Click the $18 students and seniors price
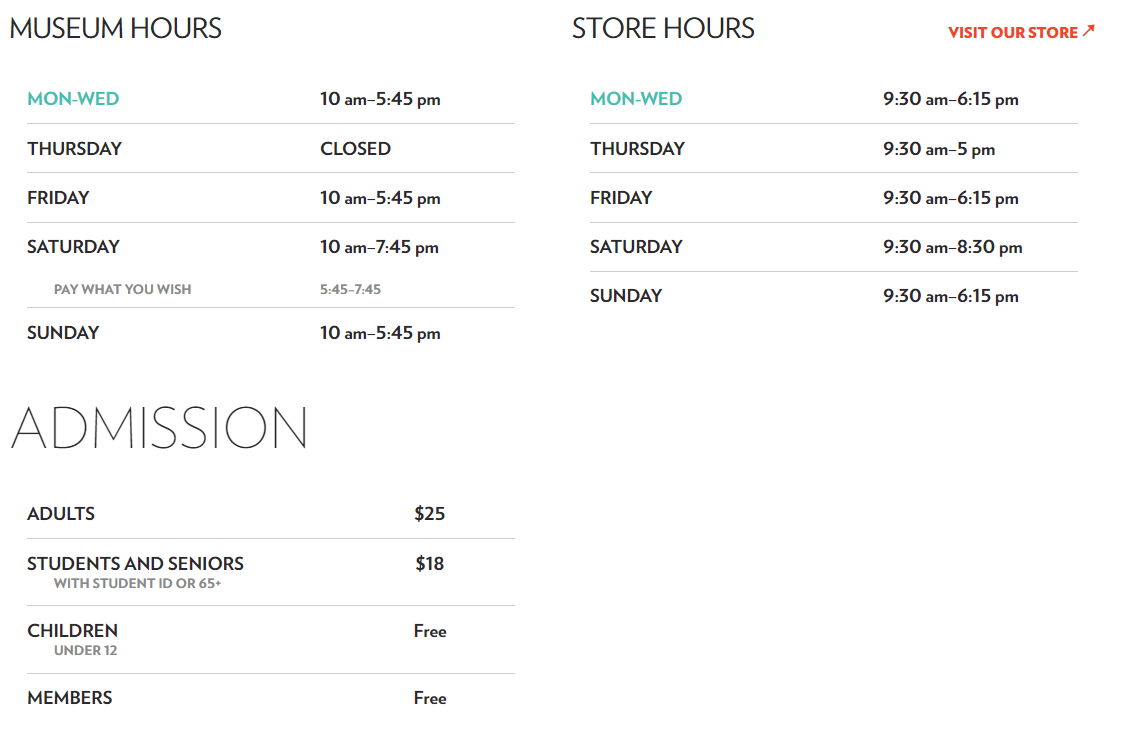Image resolution: width=1125 pixels, height=739 pixels. pos(429,563)
